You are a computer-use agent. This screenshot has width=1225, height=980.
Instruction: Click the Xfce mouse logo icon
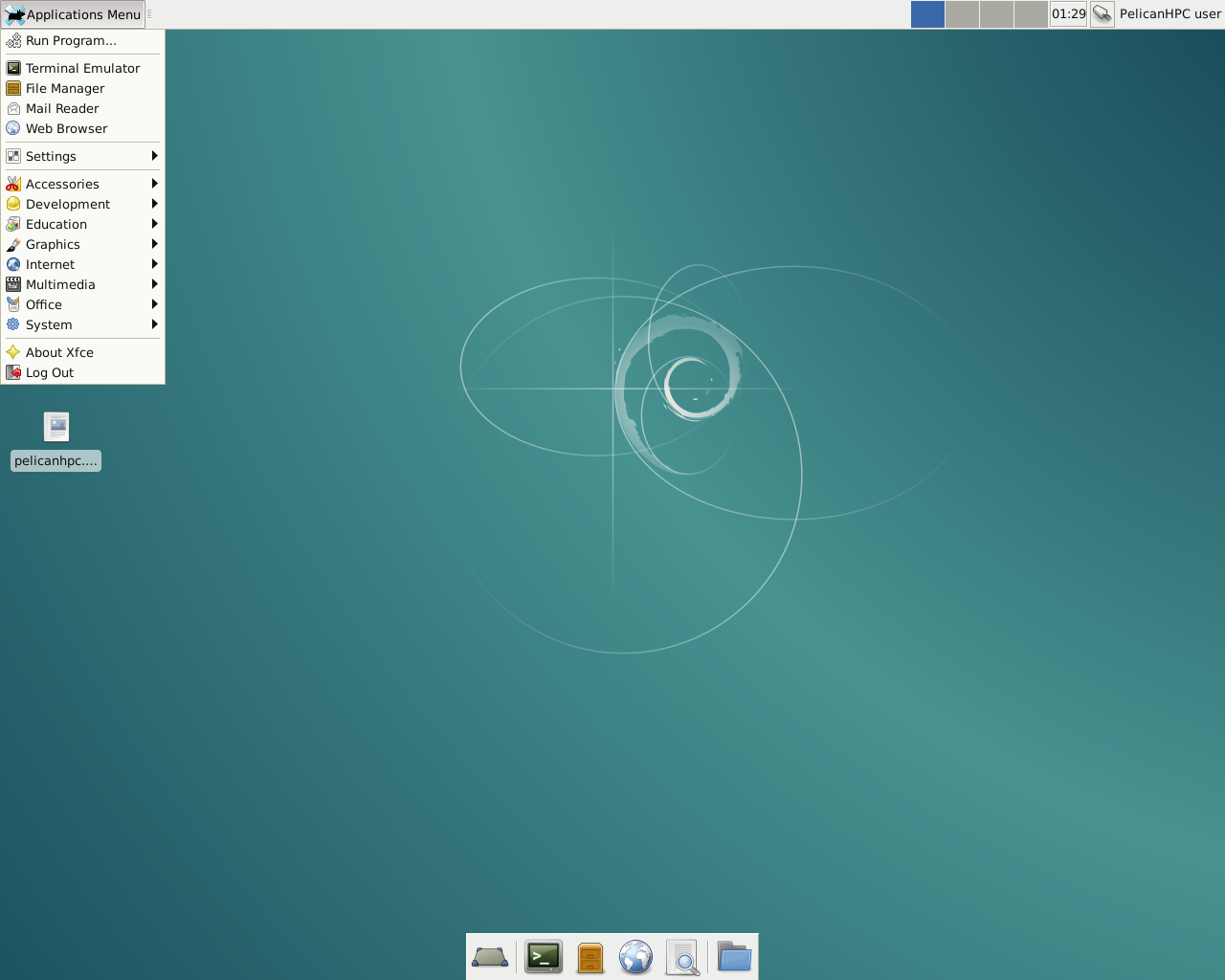(14, 14)
